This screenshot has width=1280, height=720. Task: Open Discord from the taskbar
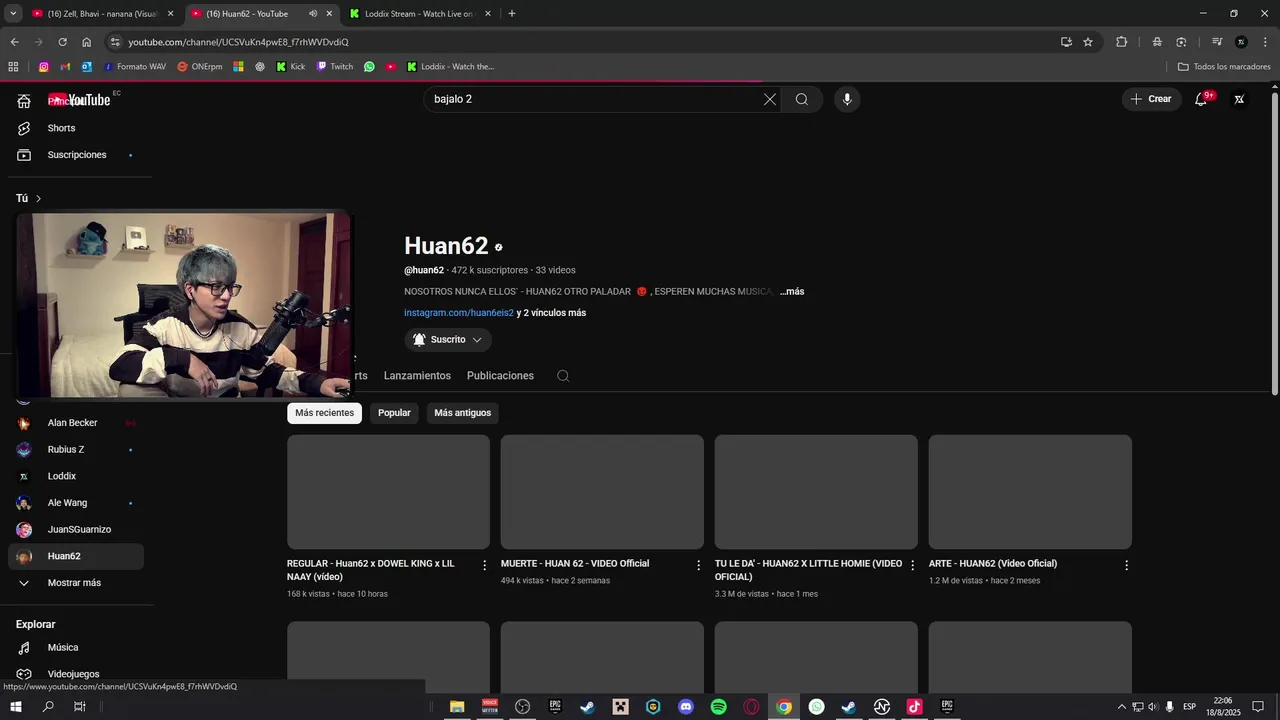686,707
